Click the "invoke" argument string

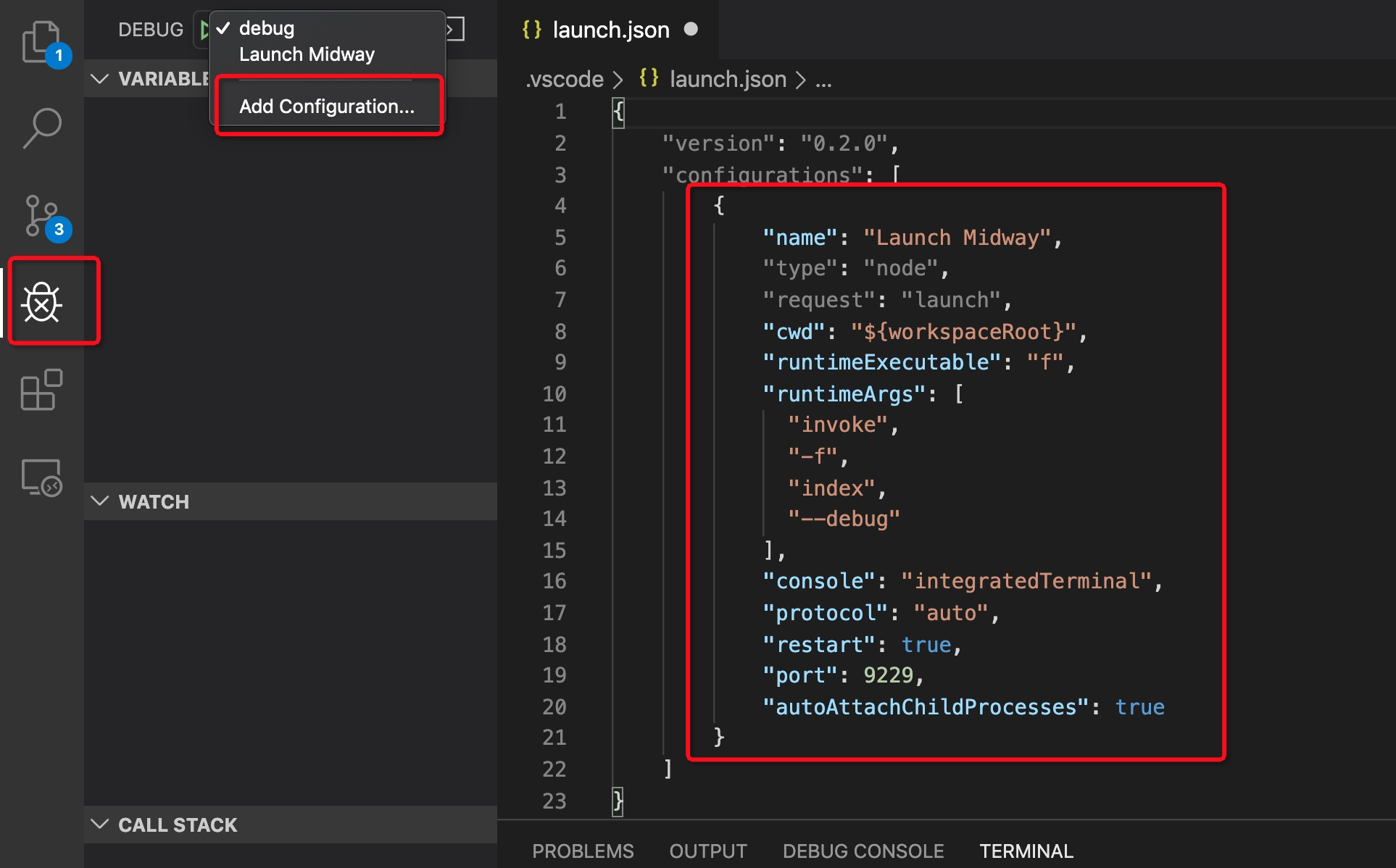[837, 425]
